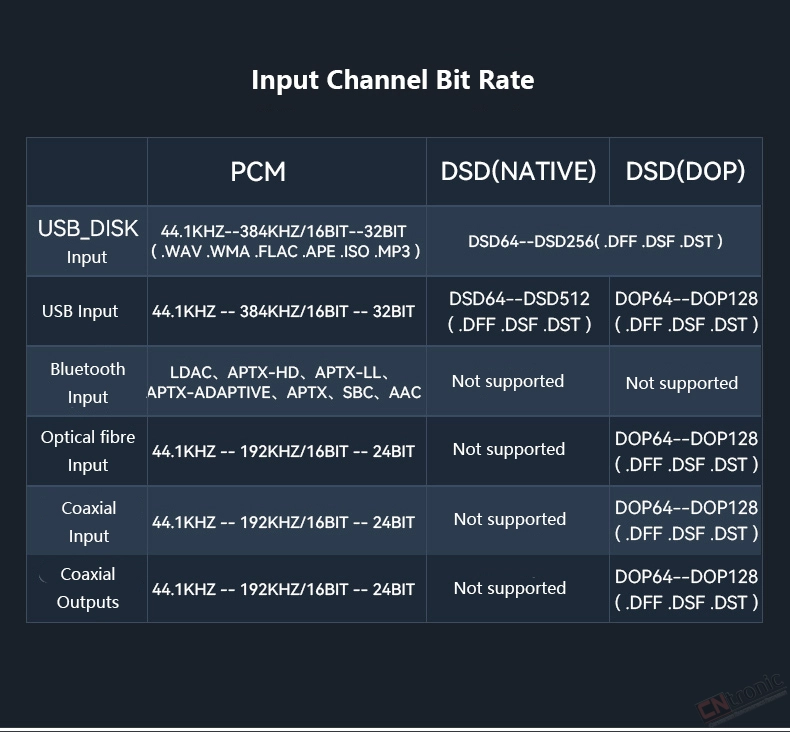Click the USB Input row label

coord(80,311)
